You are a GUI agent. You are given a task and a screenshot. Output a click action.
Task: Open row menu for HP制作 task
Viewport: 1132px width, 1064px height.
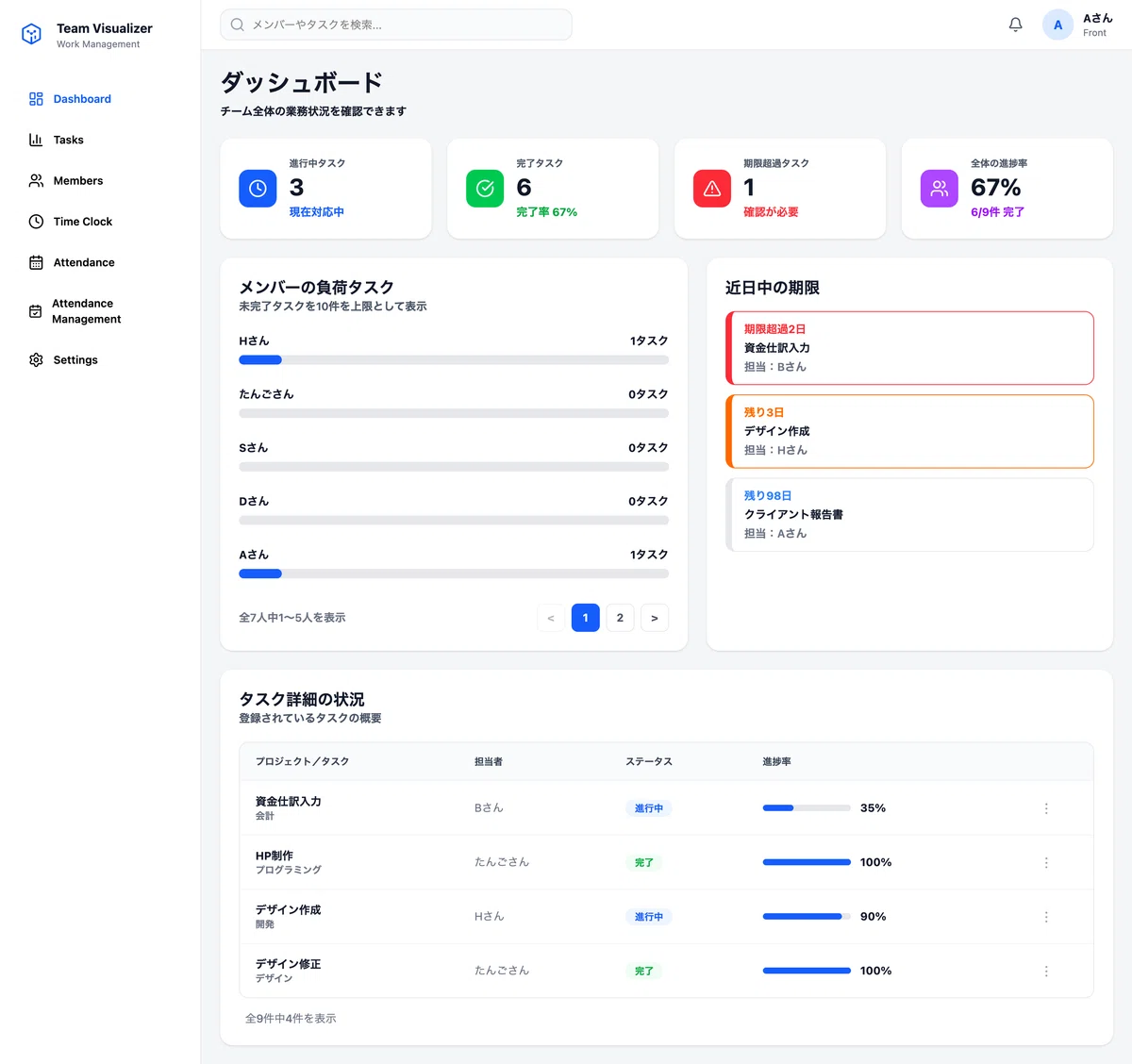coord(1046,863)
